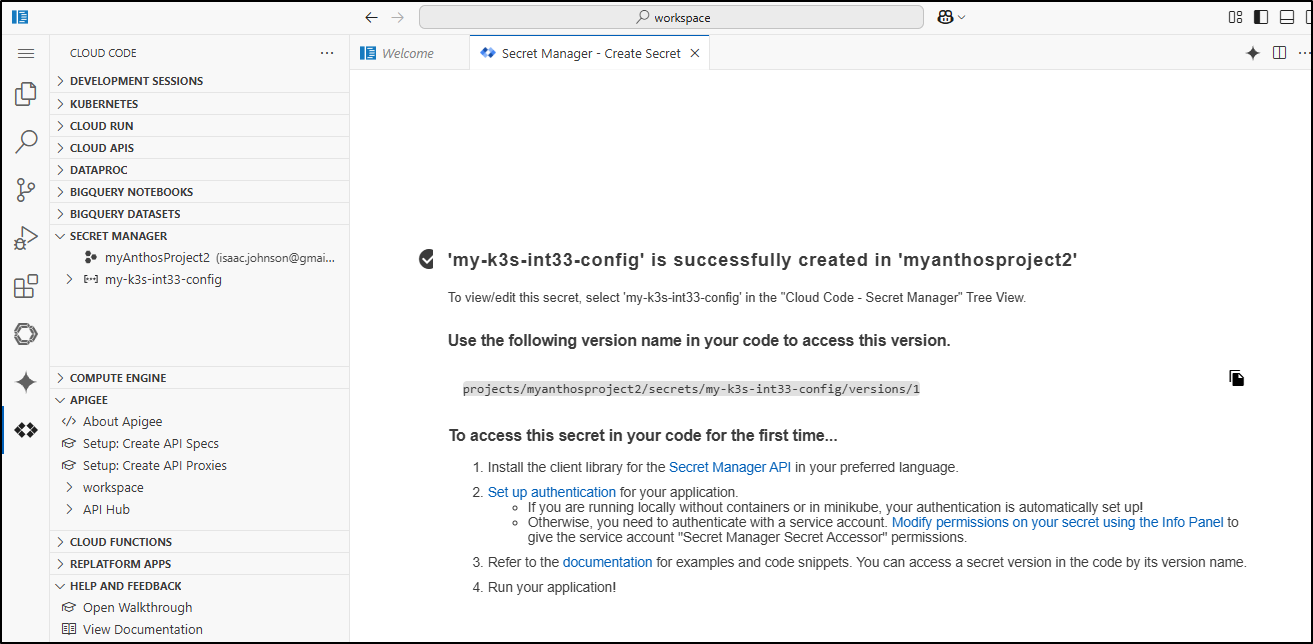Copy the secret version name
Screen dimensions: 1313x644
point(1237,378)
